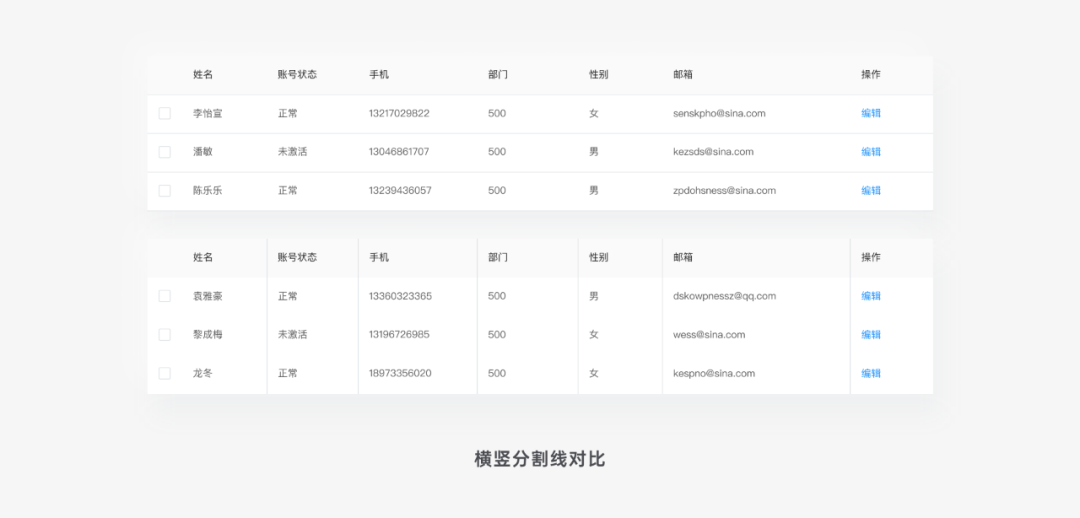Click department 500 in 龙冬's row
Image resolution: width=1080 pixels, height=518 pixels.
tap(497, 373)
